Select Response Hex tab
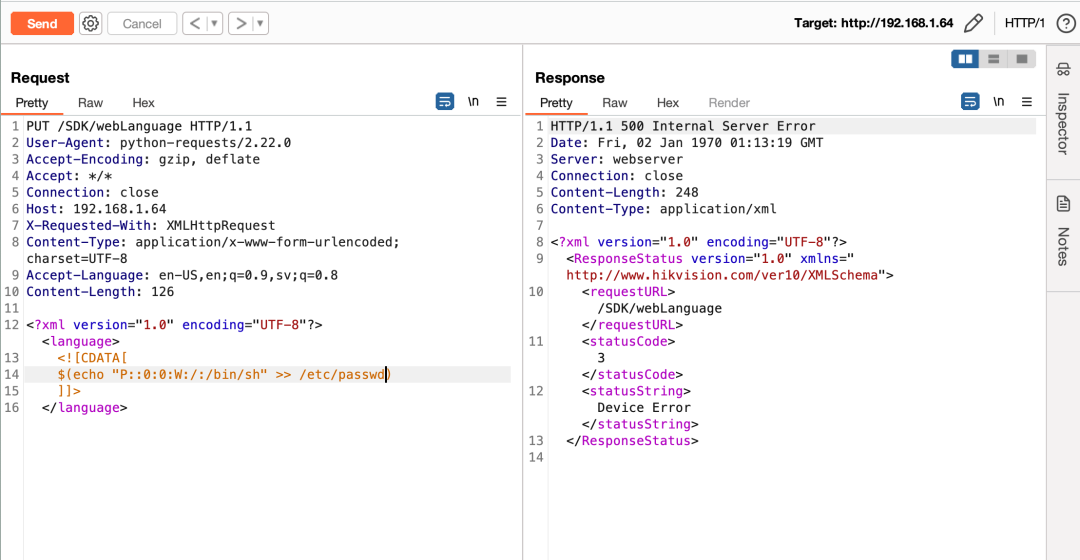 click(667, 103)
